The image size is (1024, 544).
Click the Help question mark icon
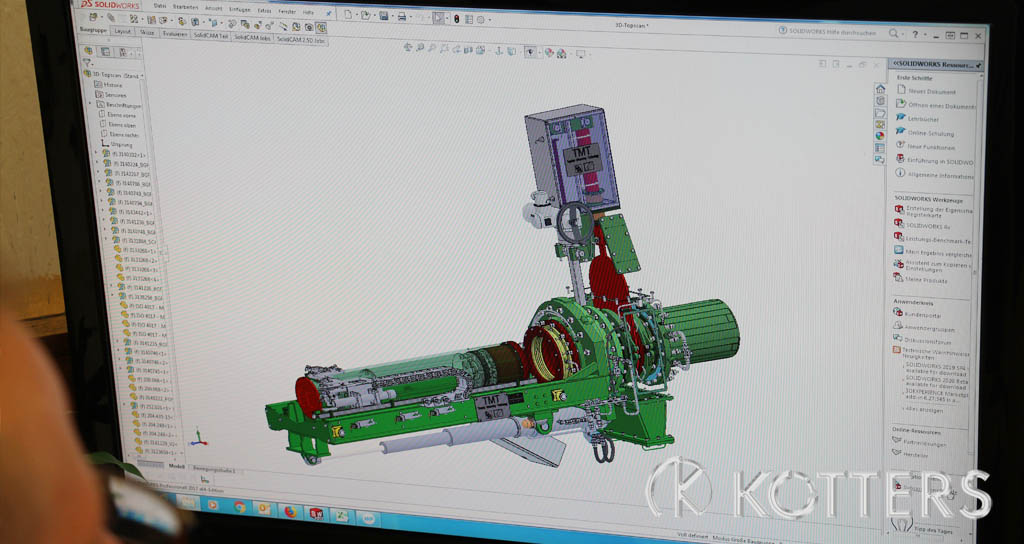[915, 34]
